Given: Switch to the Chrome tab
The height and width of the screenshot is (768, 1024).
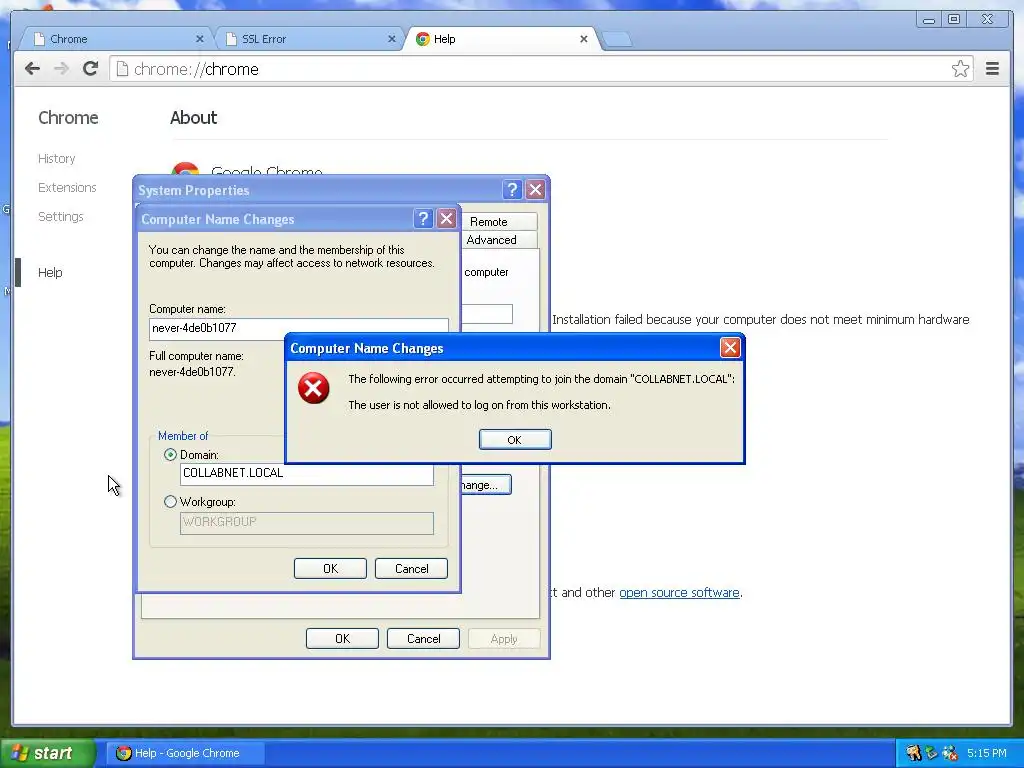Looking at the screenshot, I should click(118, 39).
